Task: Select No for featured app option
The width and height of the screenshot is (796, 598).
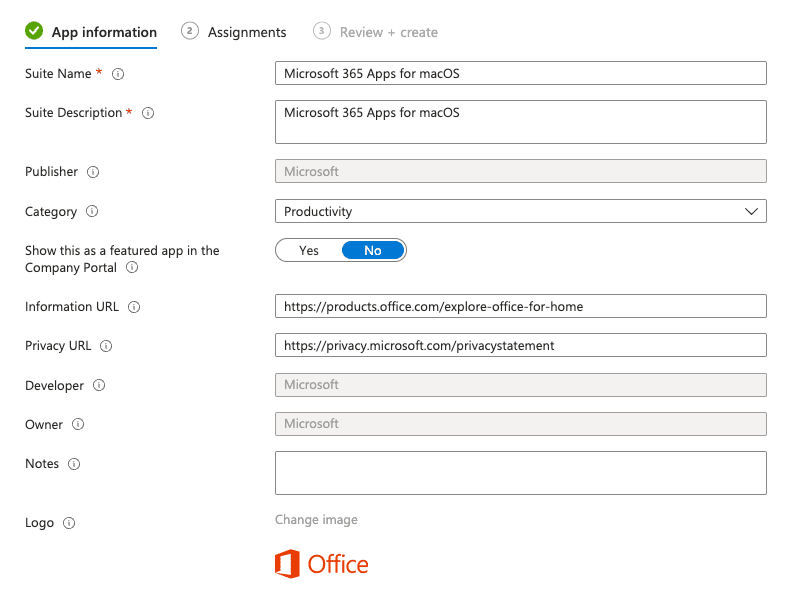Action: pos(373,250)
